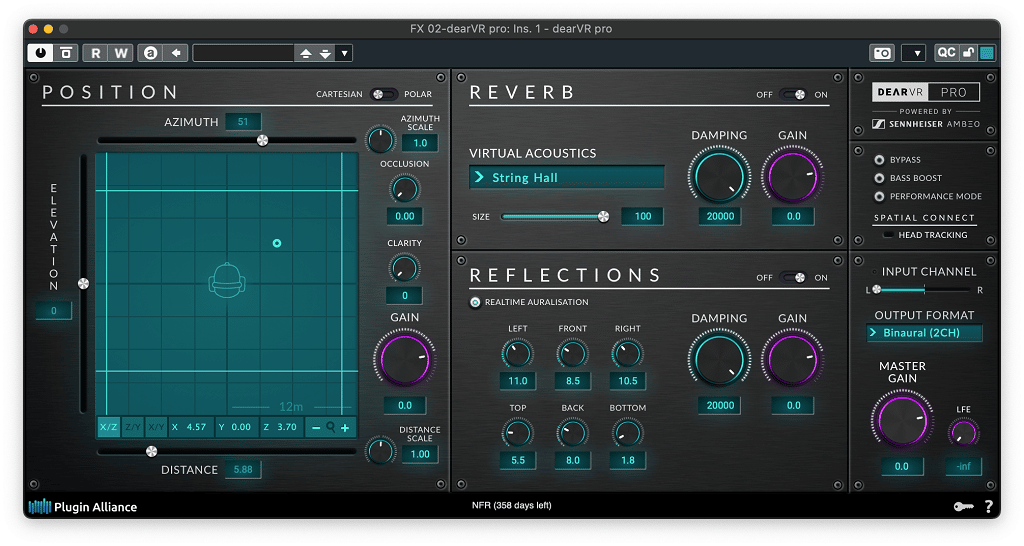1024x546 pixels.
Task: Click the Reflections Gain knob
Action: [792, 360]
